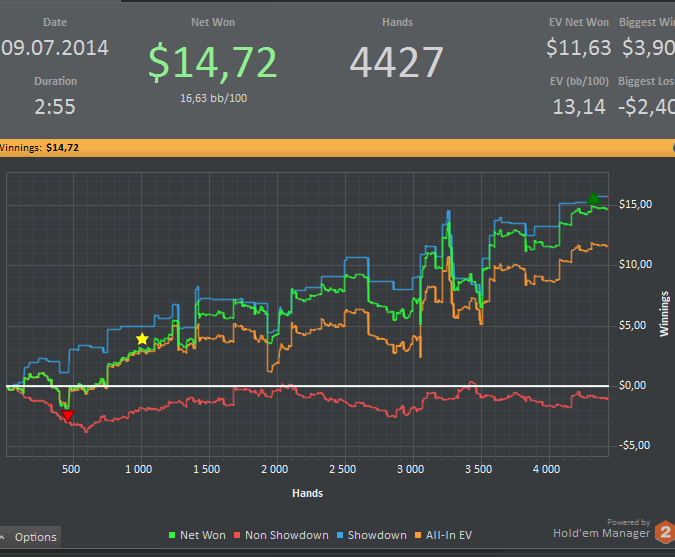
Task: Click the Hands axis title
Action: (307, 493)
